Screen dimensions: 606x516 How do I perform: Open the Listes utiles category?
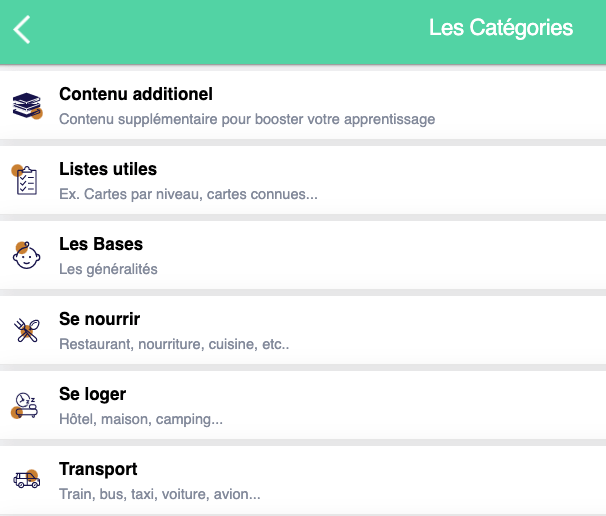tap(108, 169)
